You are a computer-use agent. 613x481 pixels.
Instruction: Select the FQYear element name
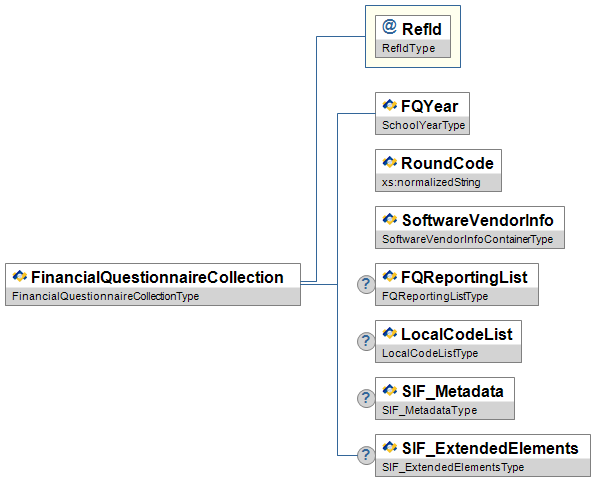coord(430,105)
